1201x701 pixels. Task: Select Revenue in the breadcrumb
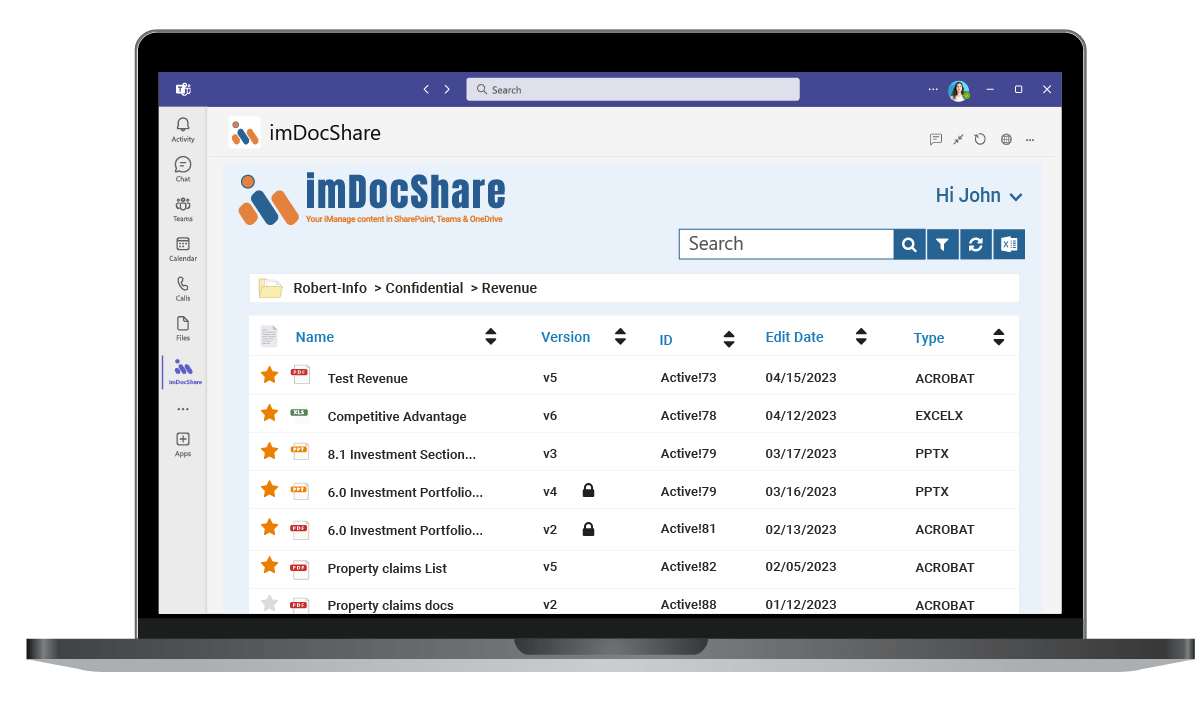[510, 288]
